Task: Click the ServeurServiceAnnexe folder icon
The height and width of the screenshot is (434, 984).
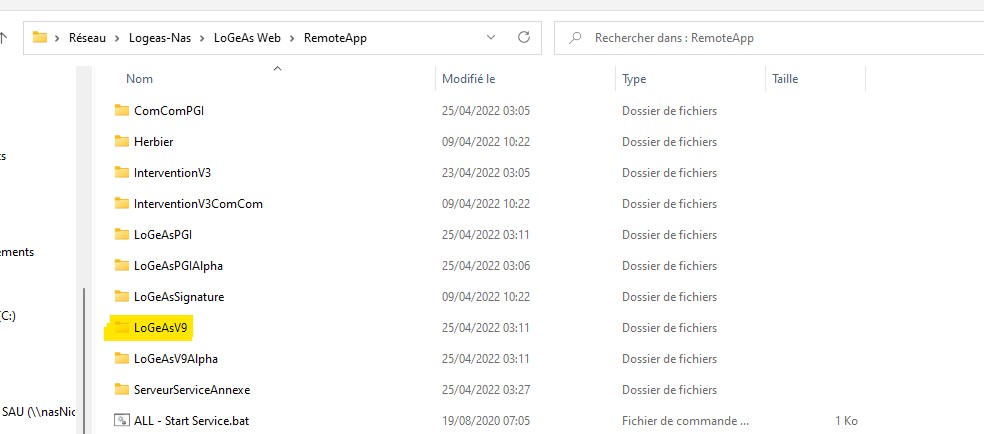Action: click(122, 389)
